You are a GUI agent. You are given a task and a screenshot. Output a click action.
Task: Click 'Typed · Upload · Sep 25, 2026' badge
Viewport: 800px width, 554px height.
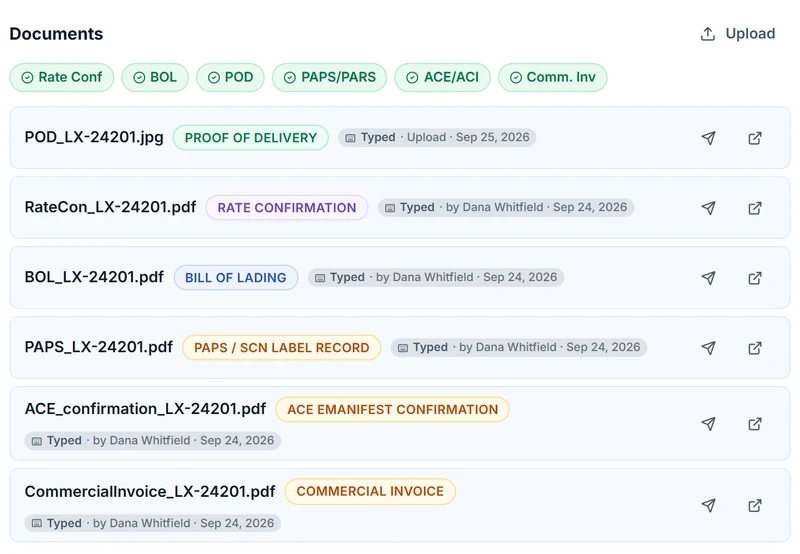pyautogui.click(x=437, y=137)
